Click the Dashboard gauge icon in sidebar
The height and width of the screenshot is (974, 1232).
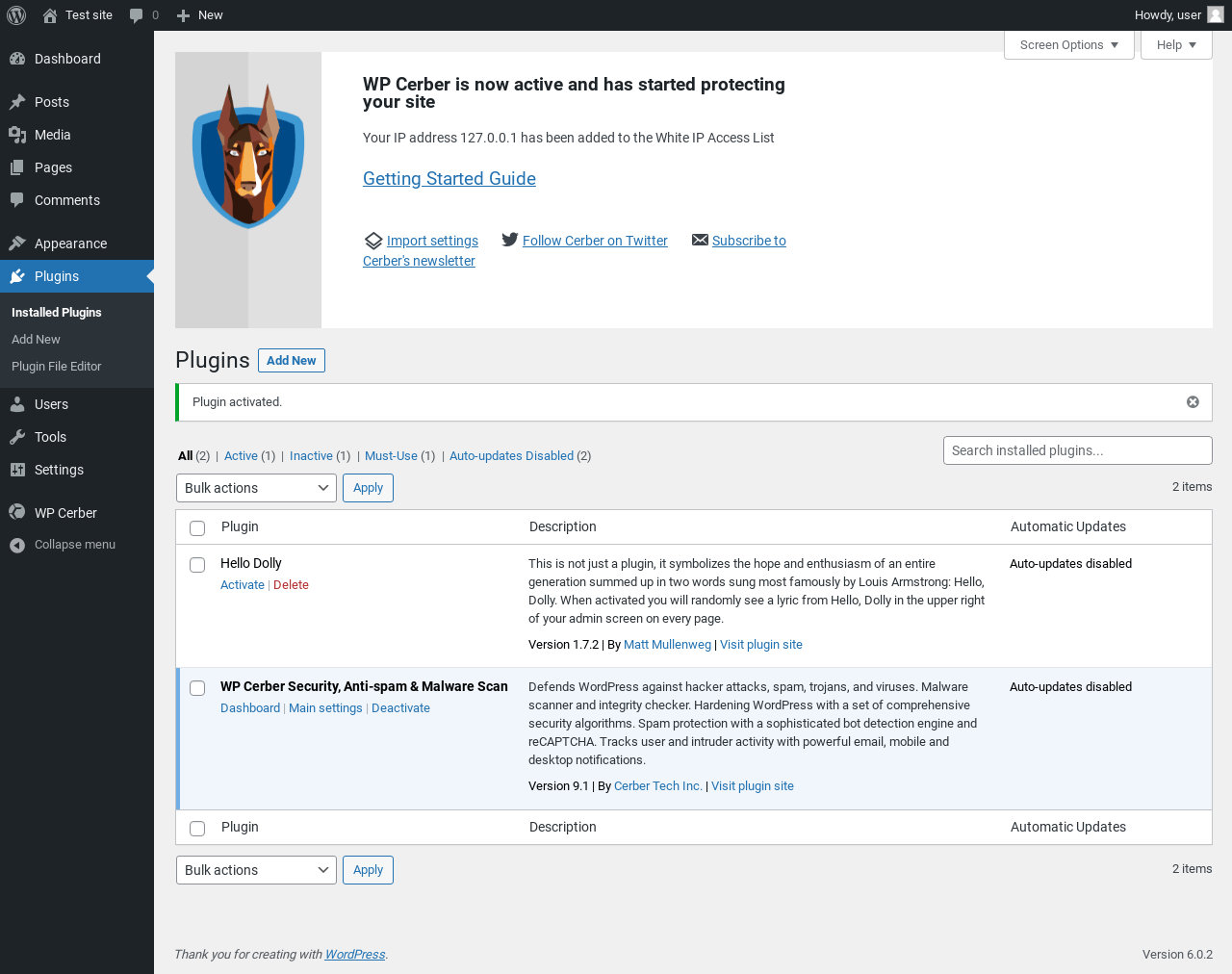(x=17, y=59)
